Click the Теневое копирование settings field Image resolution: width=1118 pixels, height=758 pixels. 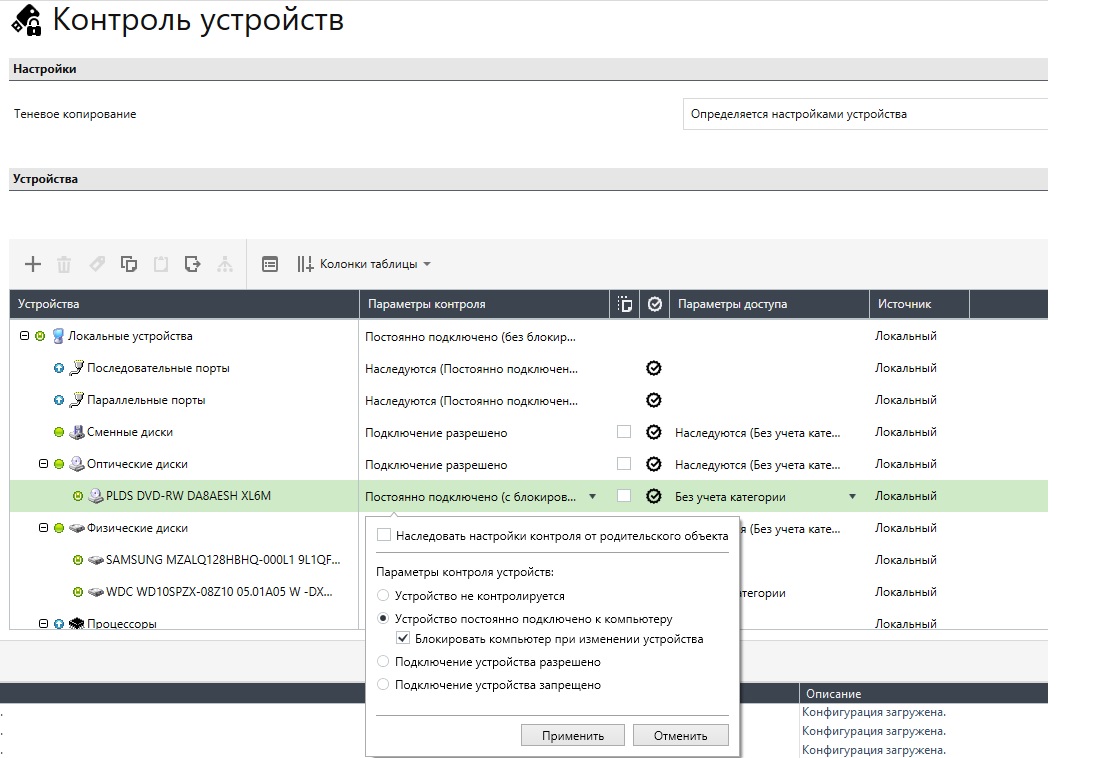tap(865, 114)
